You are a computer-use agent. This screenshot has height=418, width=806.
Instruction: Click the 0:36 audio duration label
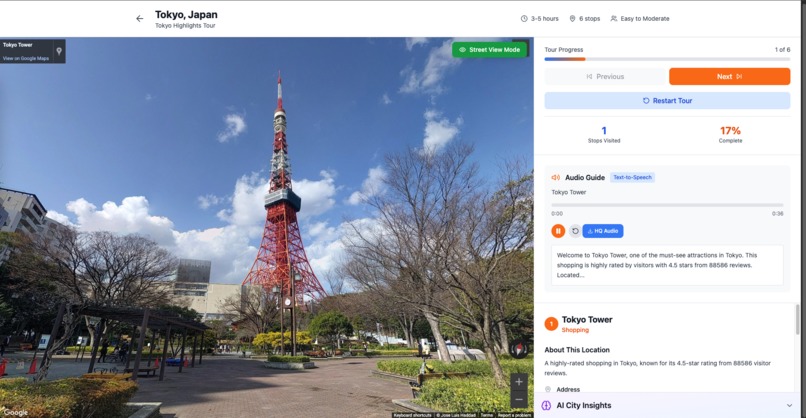tap(777, 213)
